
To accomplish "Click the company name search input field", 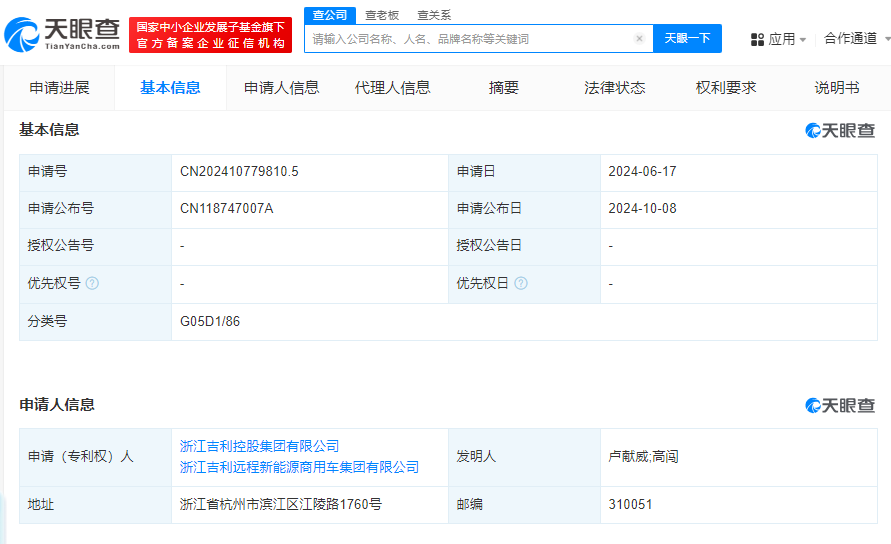I will click(470, 39).
